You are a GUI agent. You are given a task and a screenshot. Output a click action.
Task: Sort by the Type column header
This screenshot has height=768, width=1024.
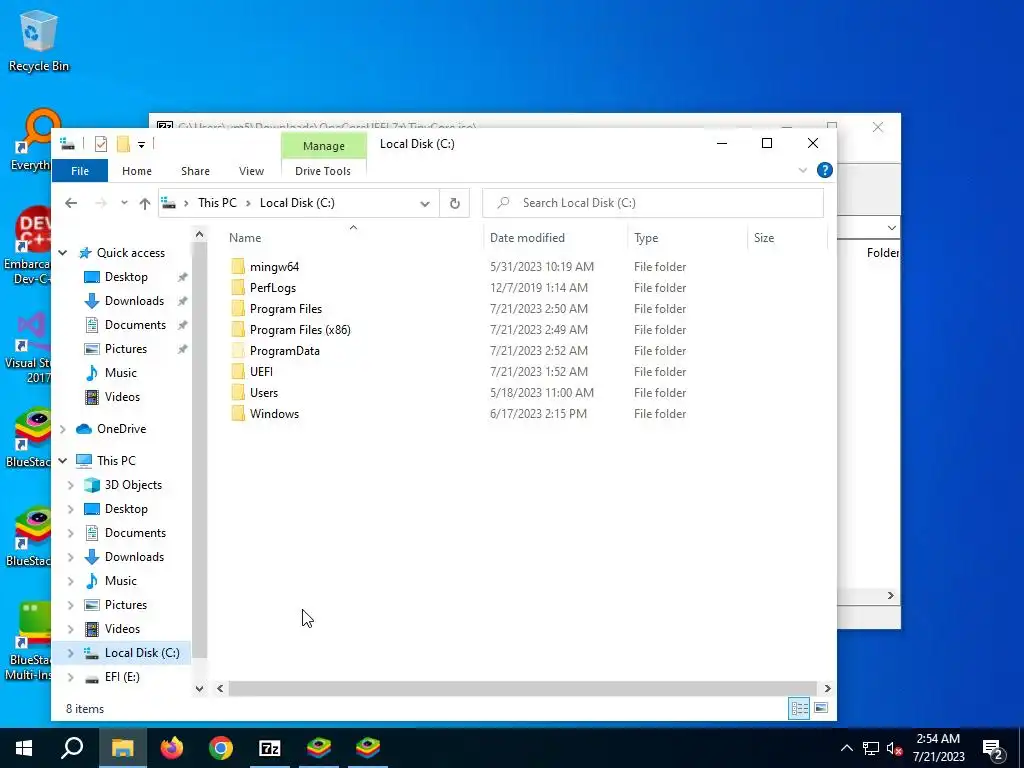click(x=688, y=238)
